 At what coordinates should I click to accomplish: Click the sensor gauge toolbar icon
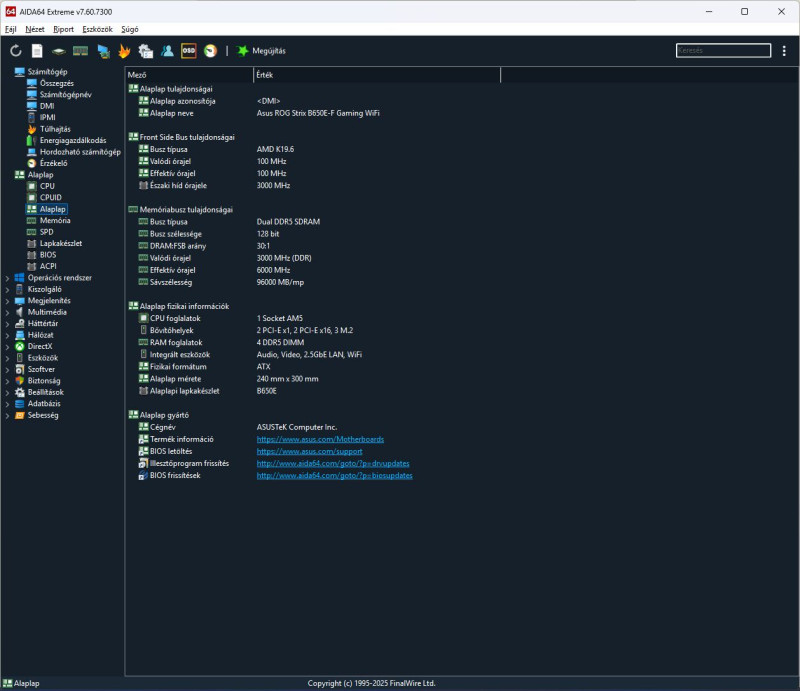210,51
